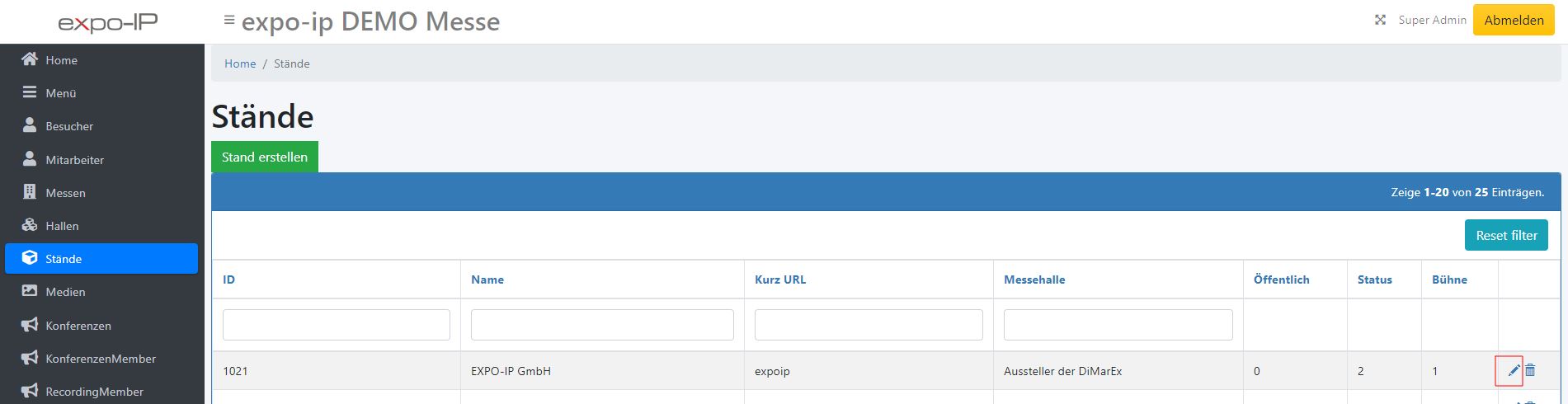Select Konferenzen in the sidebar
1568x404 pixels.
(78, 326)
